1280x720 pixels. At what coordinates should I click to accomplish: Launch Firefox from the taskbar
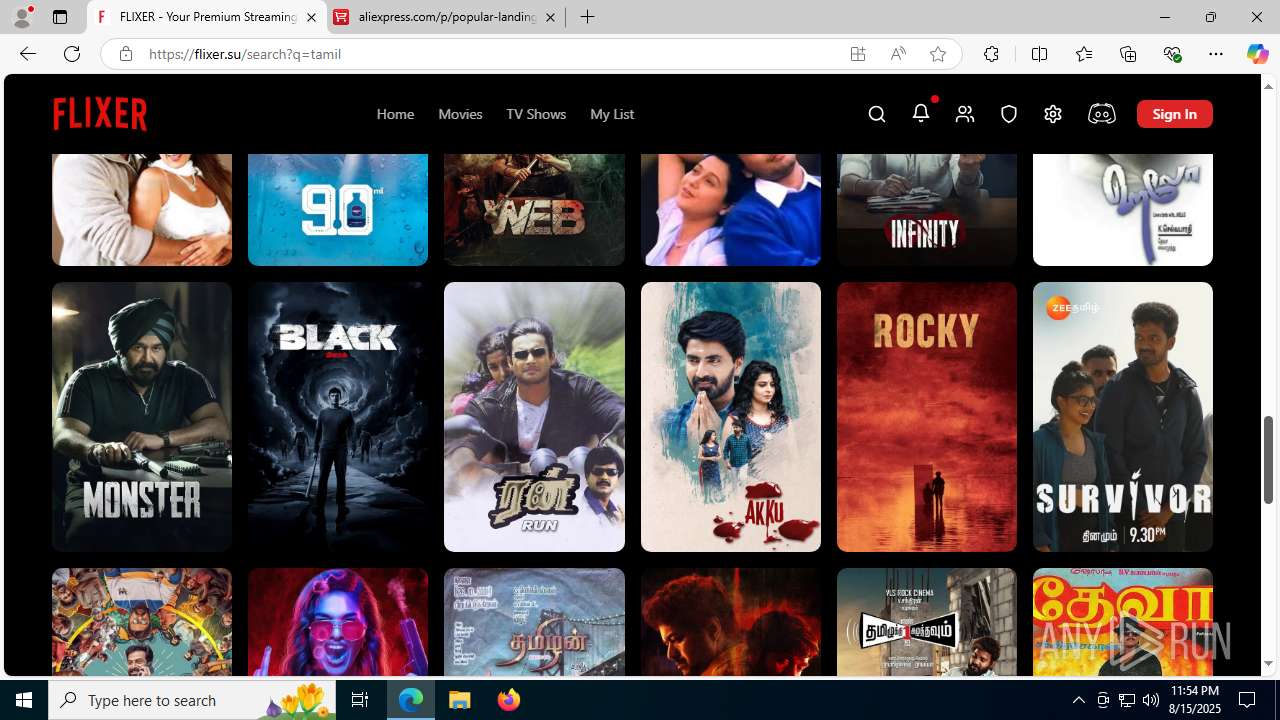[x=509, y=700]
